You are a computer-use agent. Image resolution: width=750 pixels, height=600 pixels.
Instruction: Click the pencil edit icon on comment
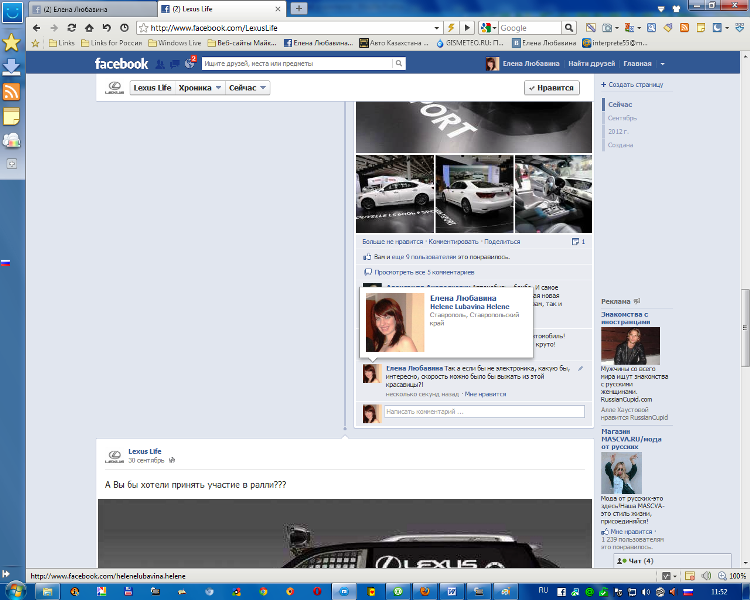[581, 368]
